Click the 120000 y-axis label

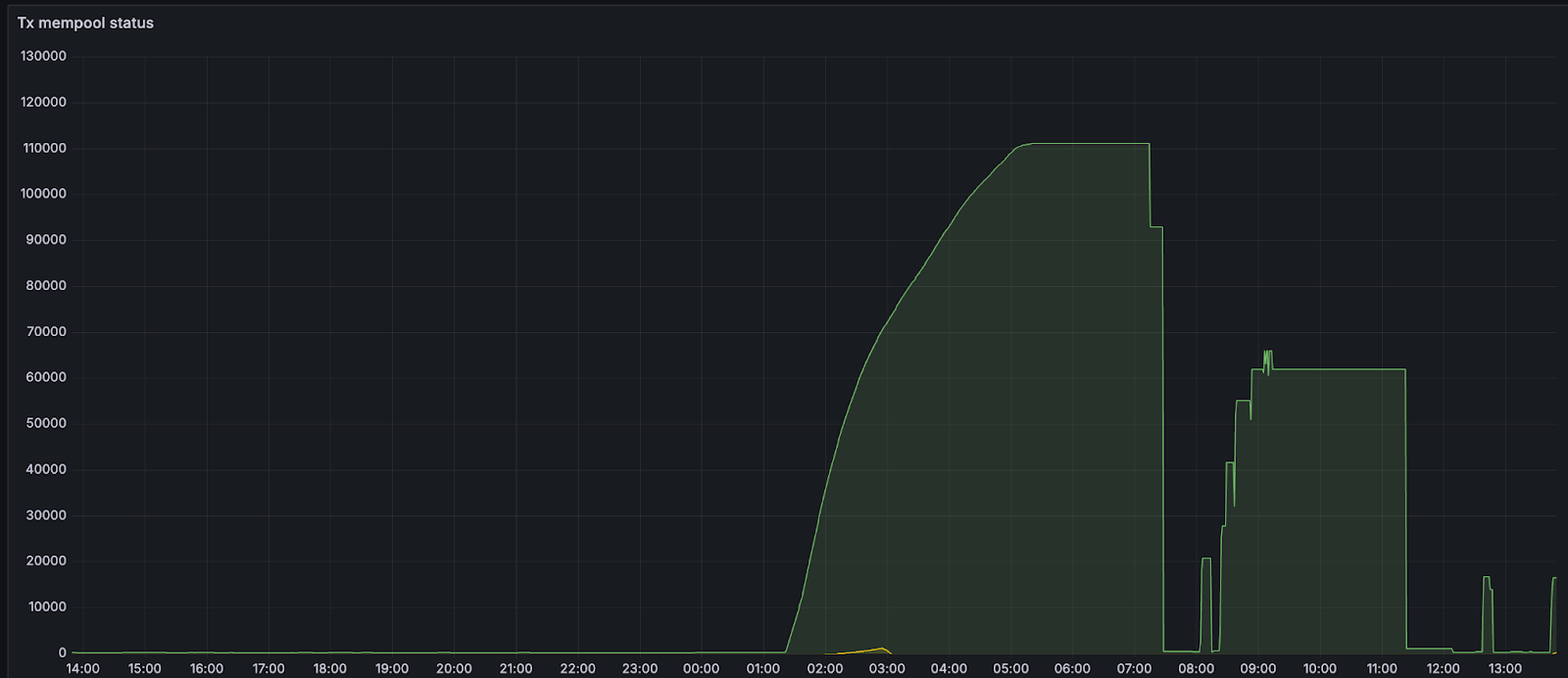point(43,102)
